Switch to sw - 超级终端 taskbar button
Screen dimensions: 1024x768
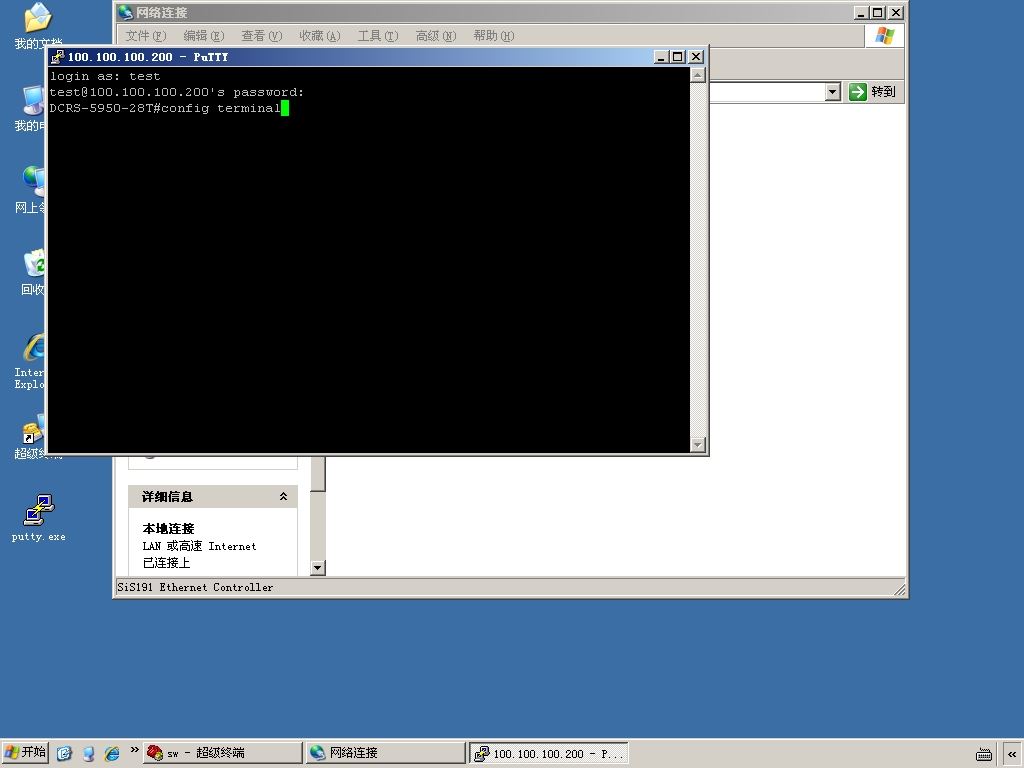pos(222,753)
